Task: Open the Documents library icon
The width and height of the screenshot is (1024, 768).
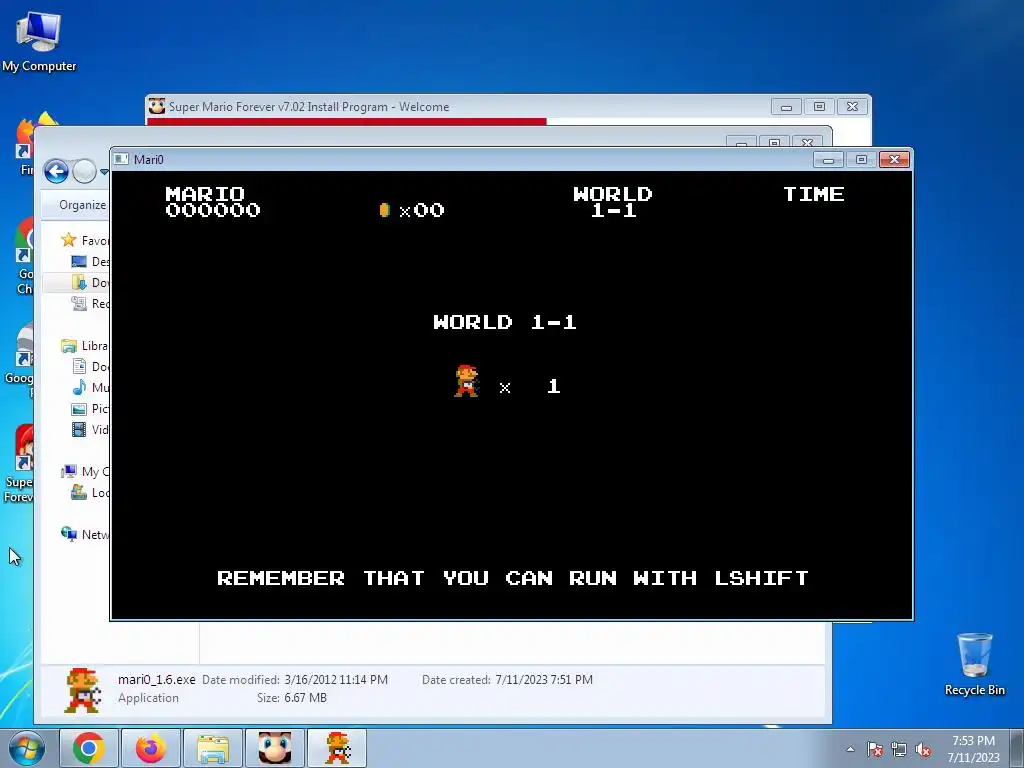Action: click(79, 366)
